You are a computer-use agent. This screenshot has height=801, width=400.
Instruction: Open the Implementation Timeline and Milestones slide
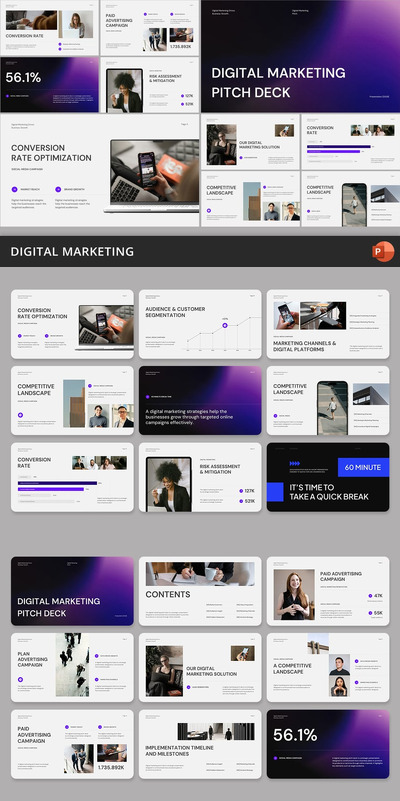tap(200, 744)
